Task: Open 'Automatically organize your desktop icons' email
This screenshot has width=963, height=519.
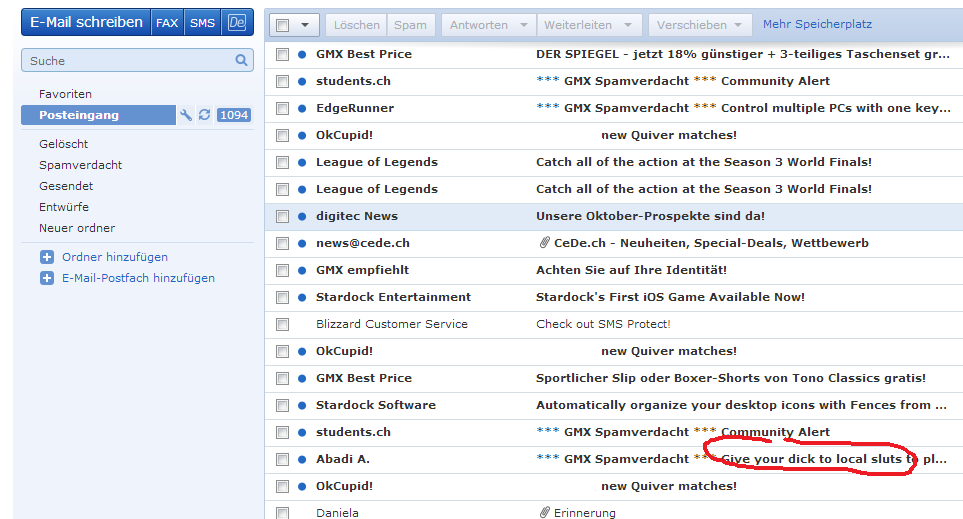Action: (x=741, y=405)
